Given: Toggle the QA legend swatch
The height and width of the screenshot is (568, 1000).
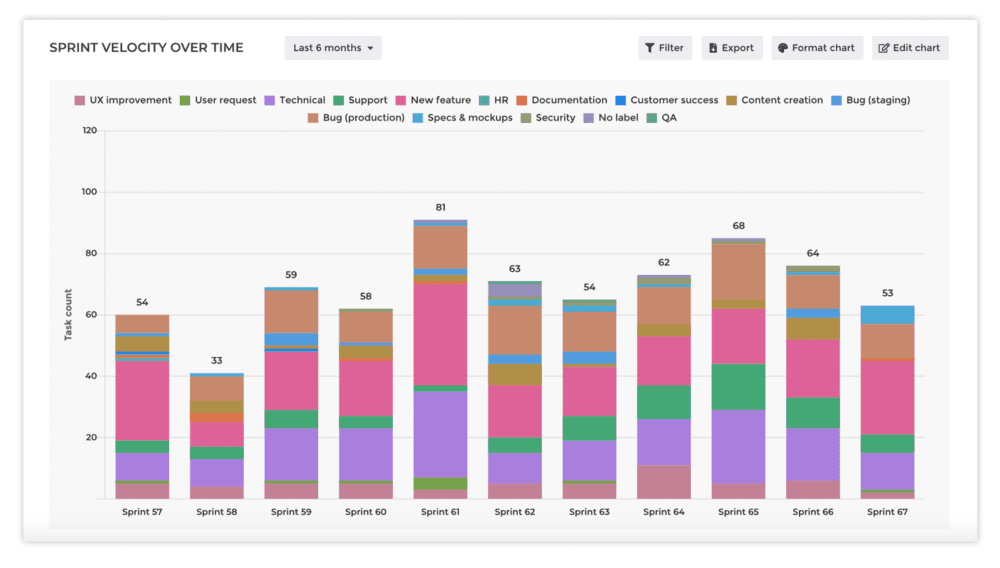Looking at the screenshot, I should pyautogui.click(x=652, y=118).
